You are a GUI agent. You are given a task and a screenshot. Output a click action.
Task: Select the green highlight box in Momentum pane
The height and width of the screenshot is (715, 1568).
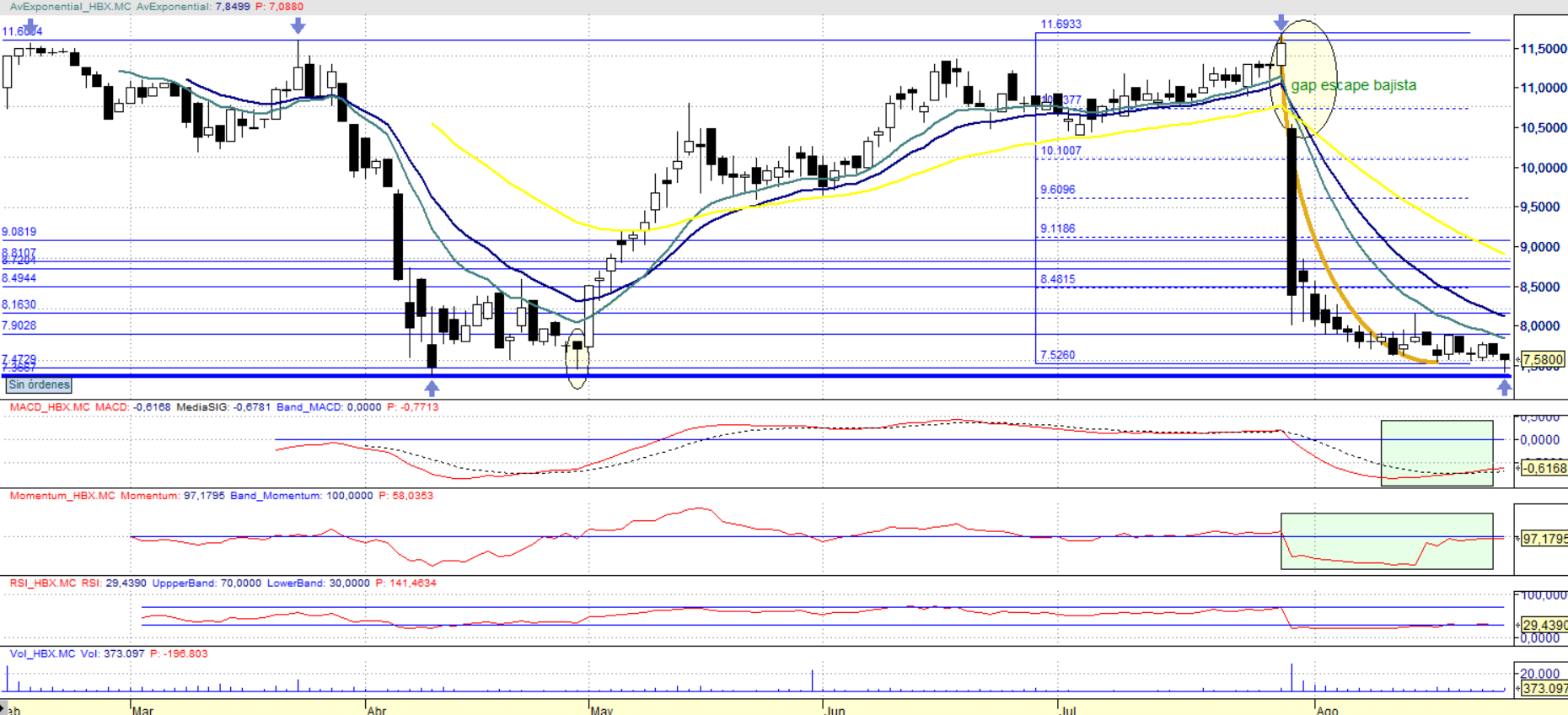1387,540
